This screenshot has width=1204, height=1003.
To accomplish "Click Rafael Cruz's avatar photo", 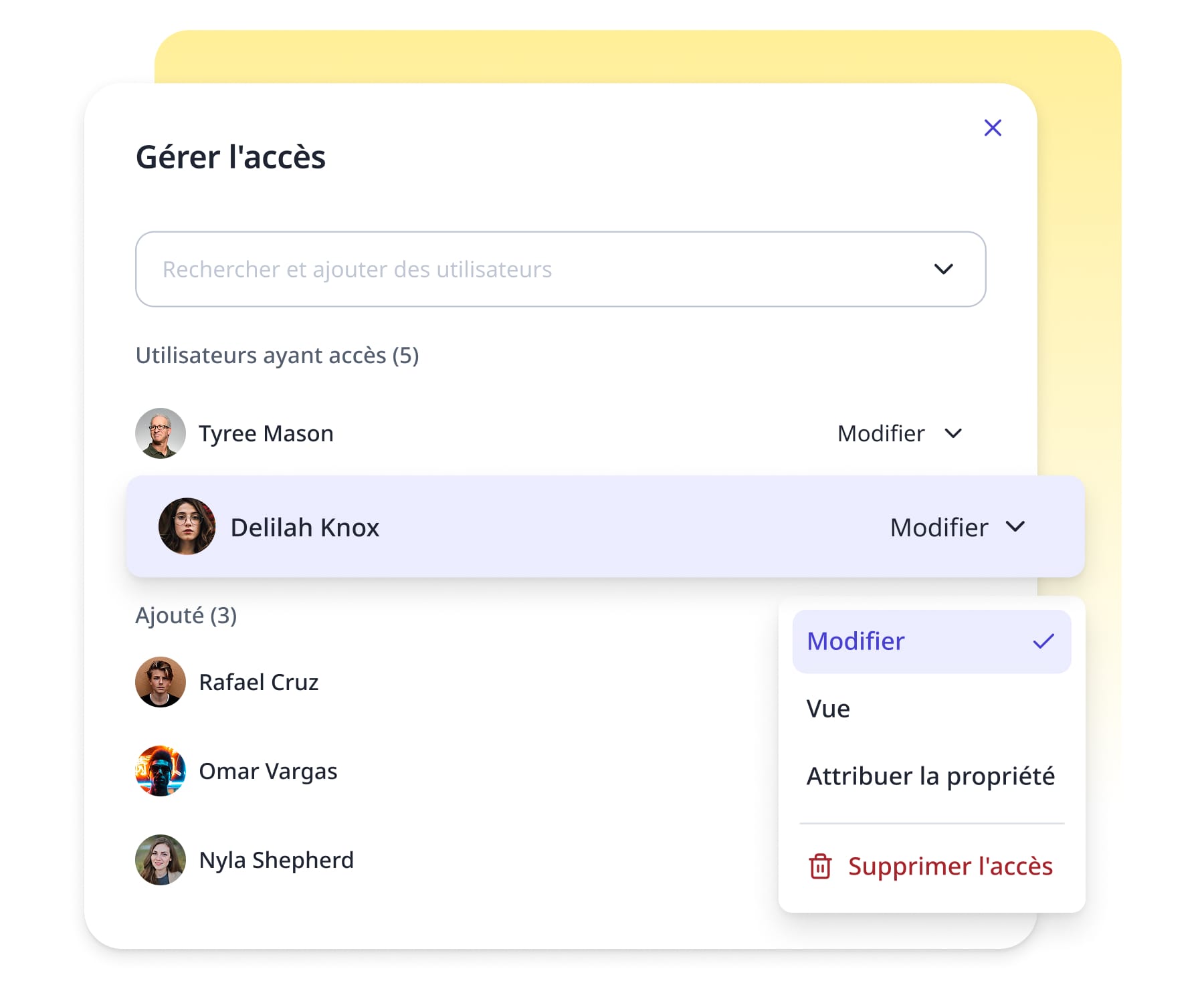I will point(161,682).
